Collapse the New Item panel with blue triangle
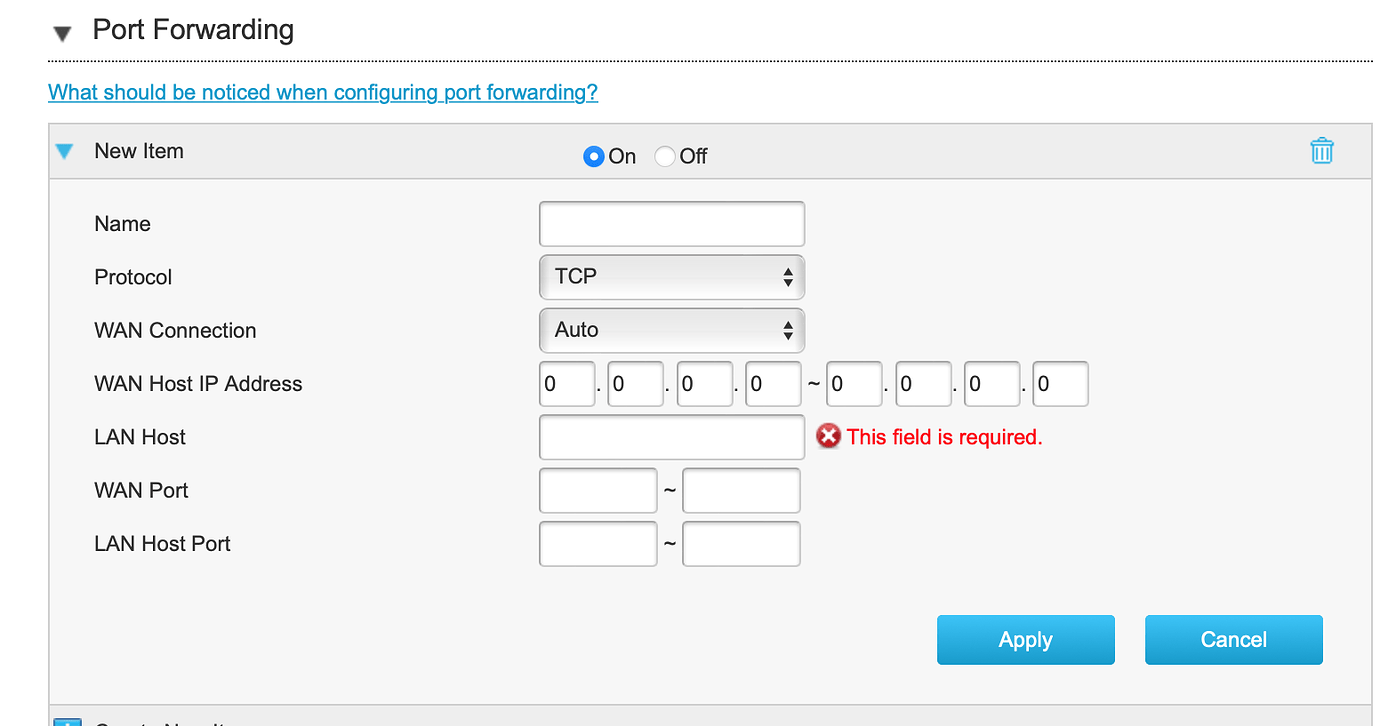 [64, 151]
